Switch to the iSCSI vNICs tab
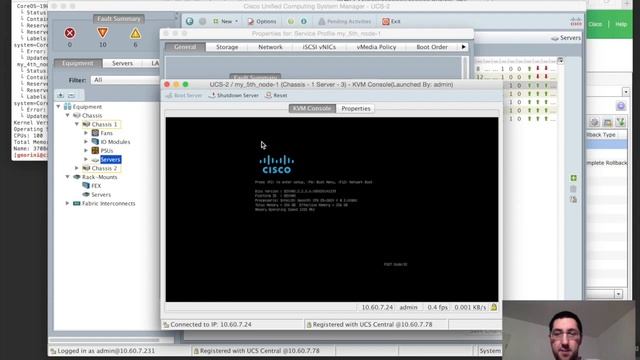Image resolution: width=640 pixels, height=360 pixels. [x=319, y=47]
